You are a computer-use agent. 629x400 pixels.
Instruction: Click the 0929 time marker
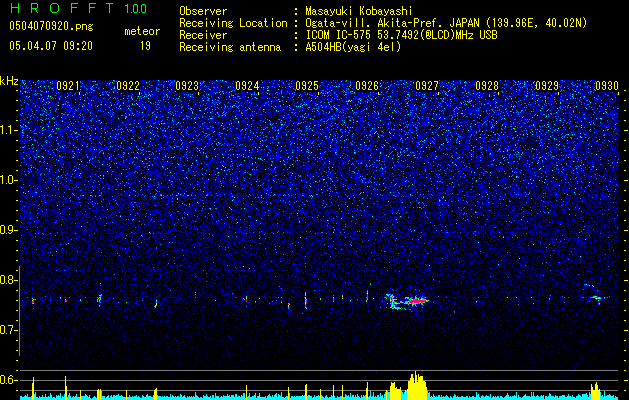(x=547, y=85)
